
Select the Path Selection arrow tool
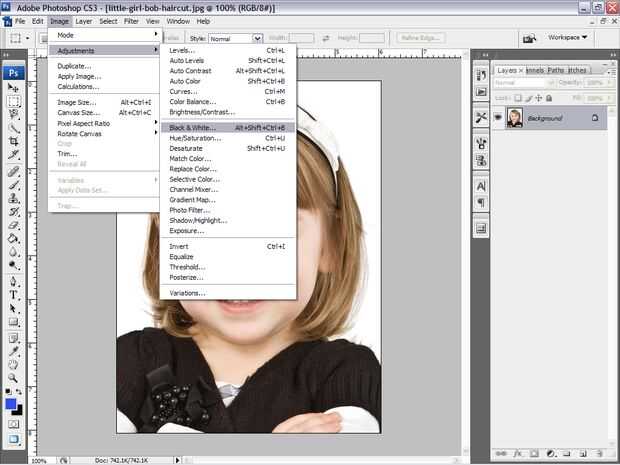pyautogui.click(x=13, y=308)
